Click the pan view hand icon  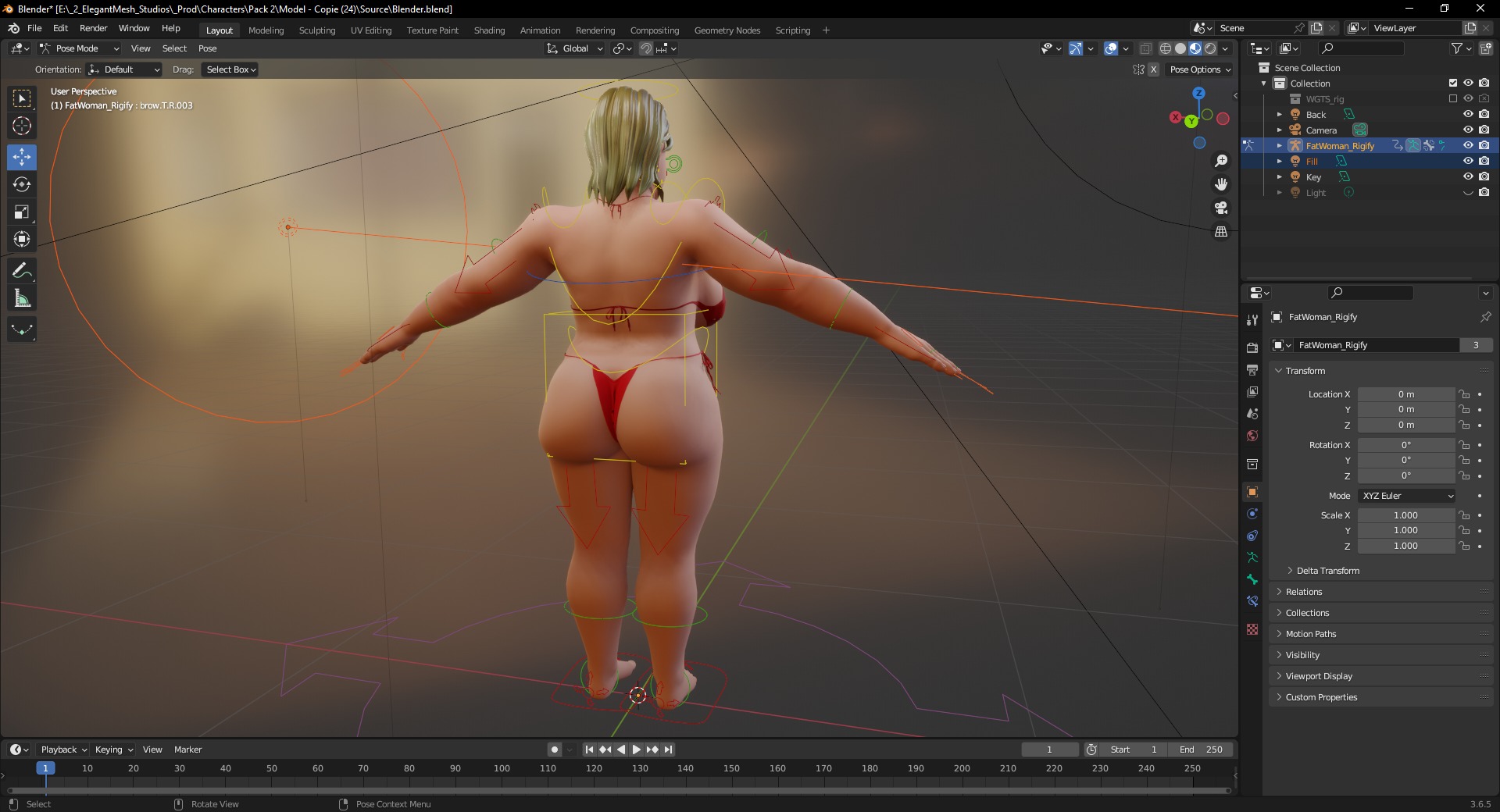pyautogui.click(x=1221, y=184)
